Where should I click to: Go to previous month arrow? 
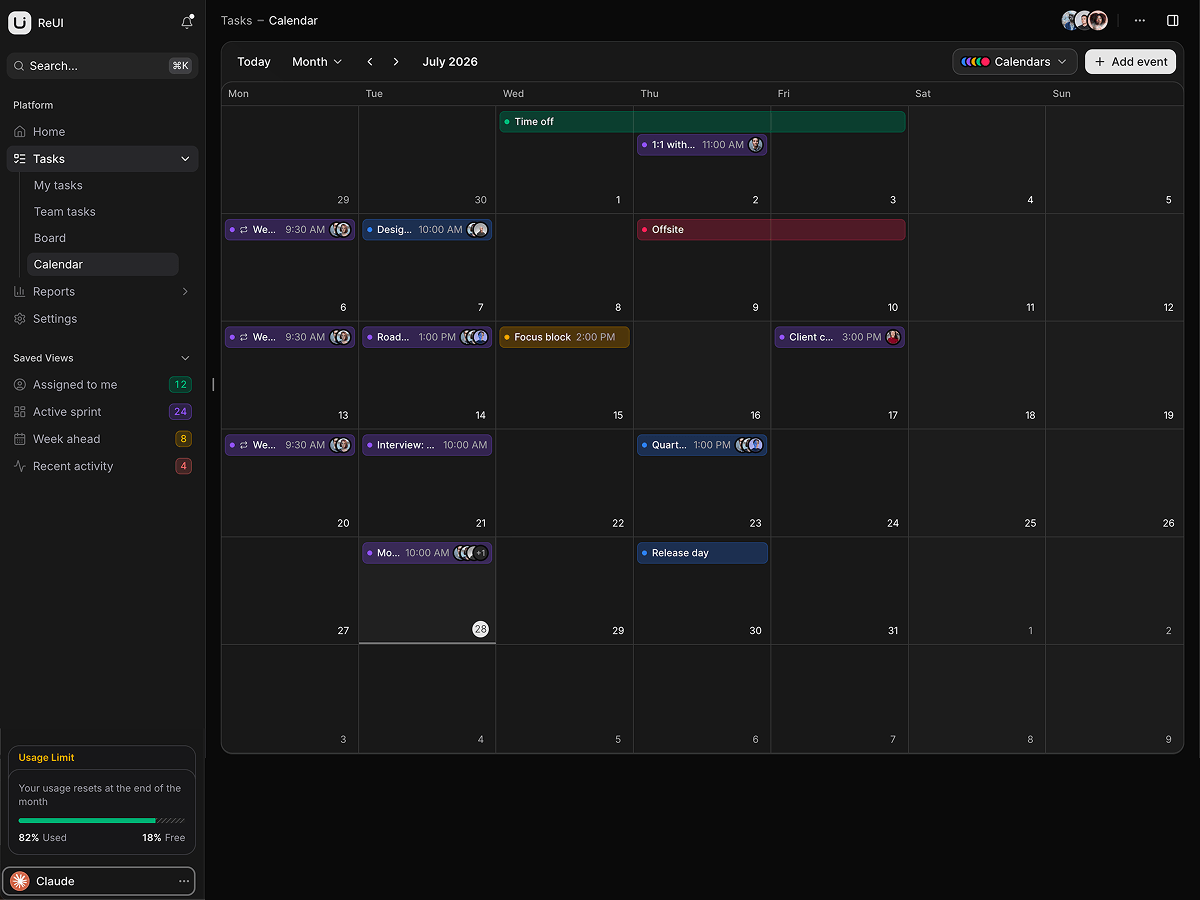point(370,62)
